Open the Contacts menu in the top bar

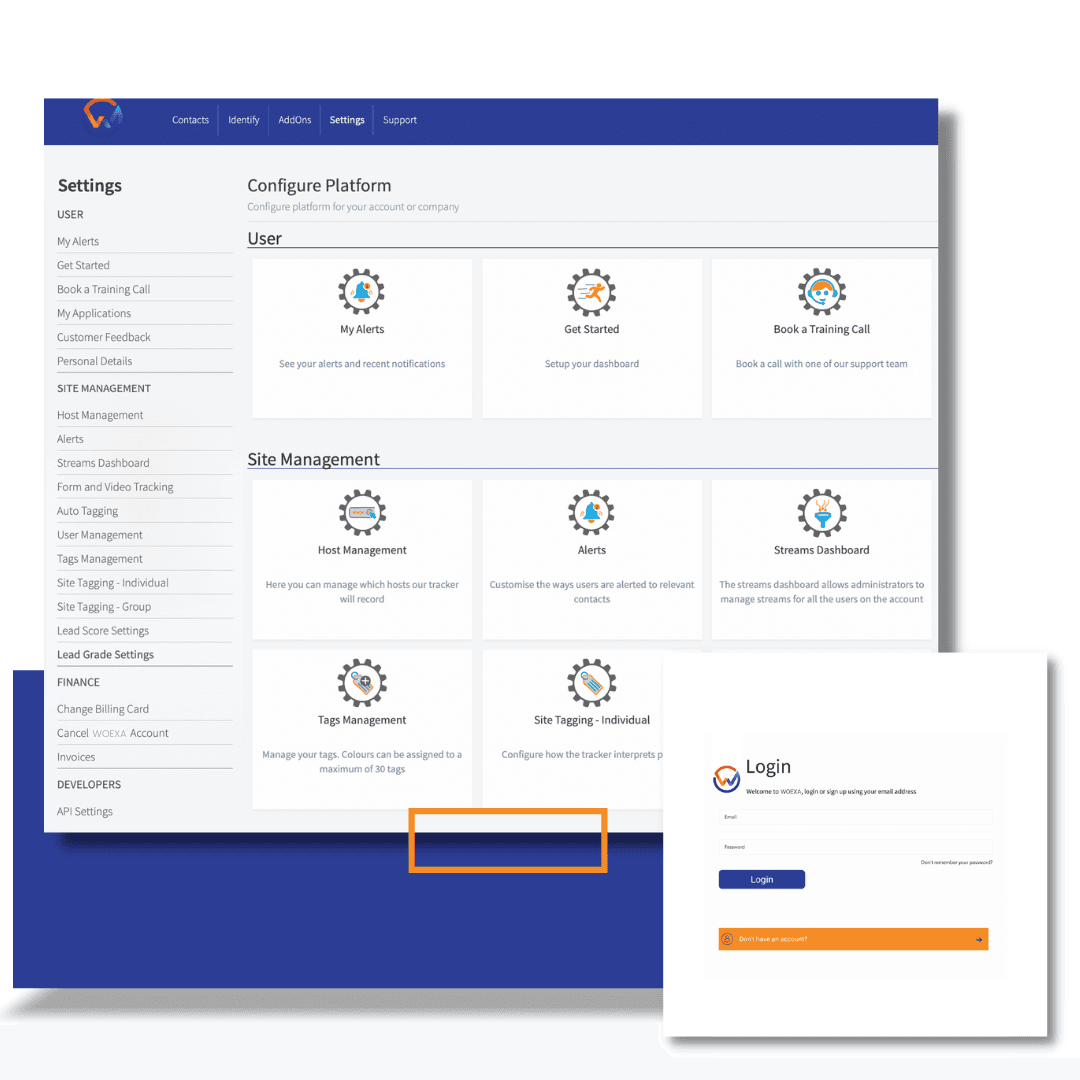(190, 120)
